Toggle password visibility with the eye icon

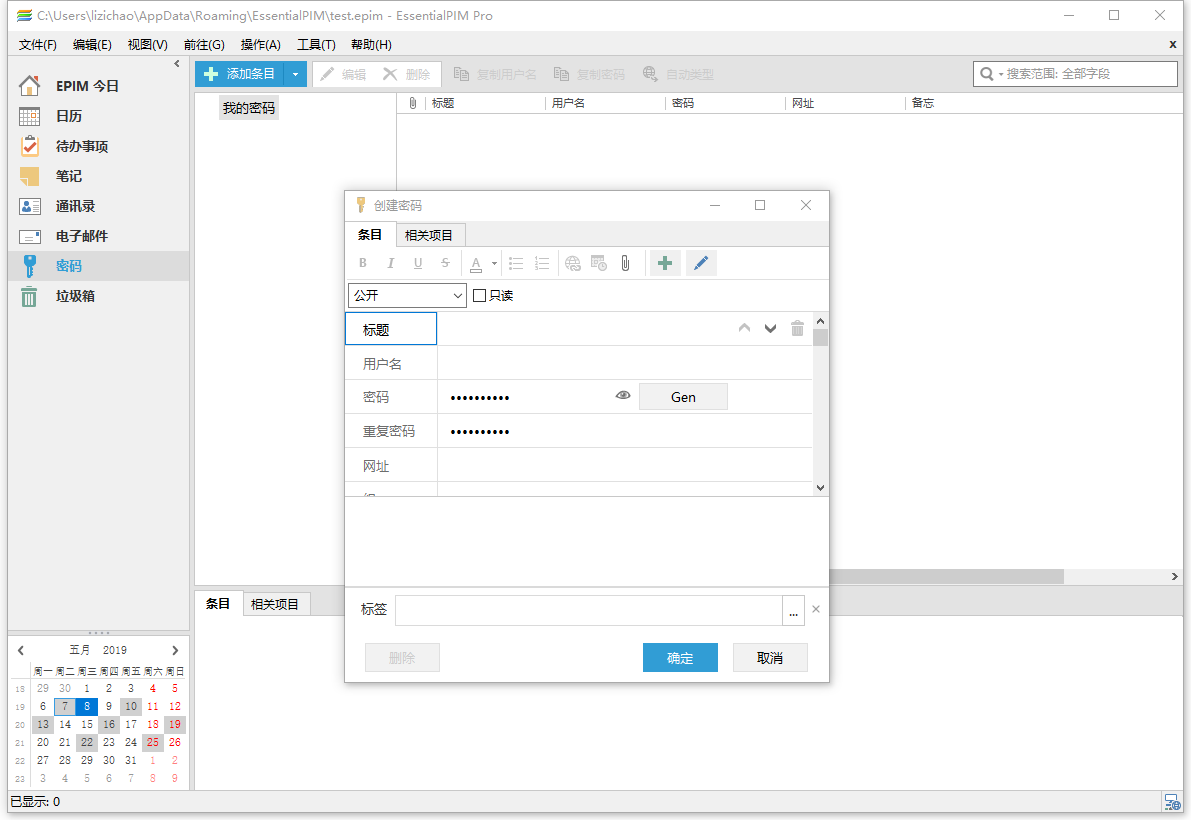tap(622, 395)
